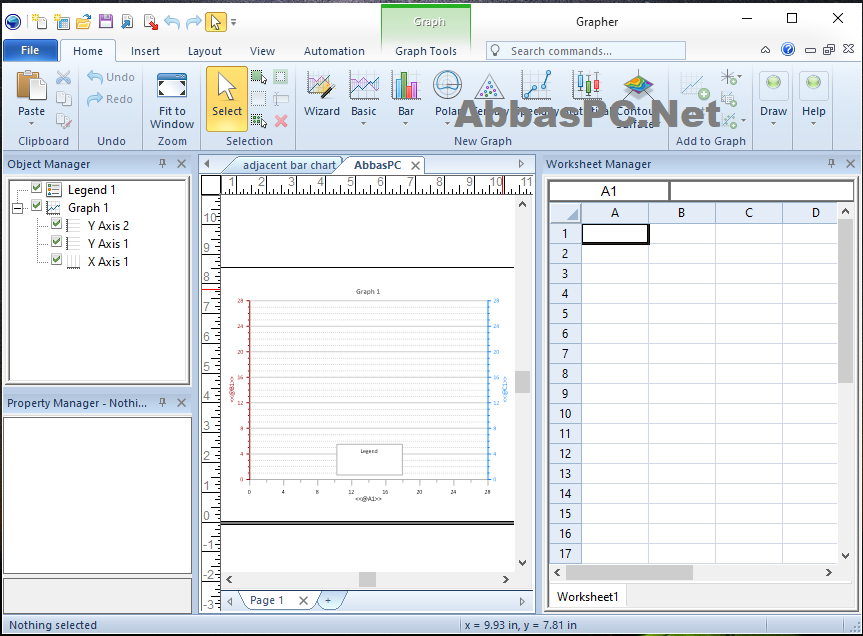Toggle visibility checkbox for Legend 1
Screen dimensions: 863x636
click(36, 188)
